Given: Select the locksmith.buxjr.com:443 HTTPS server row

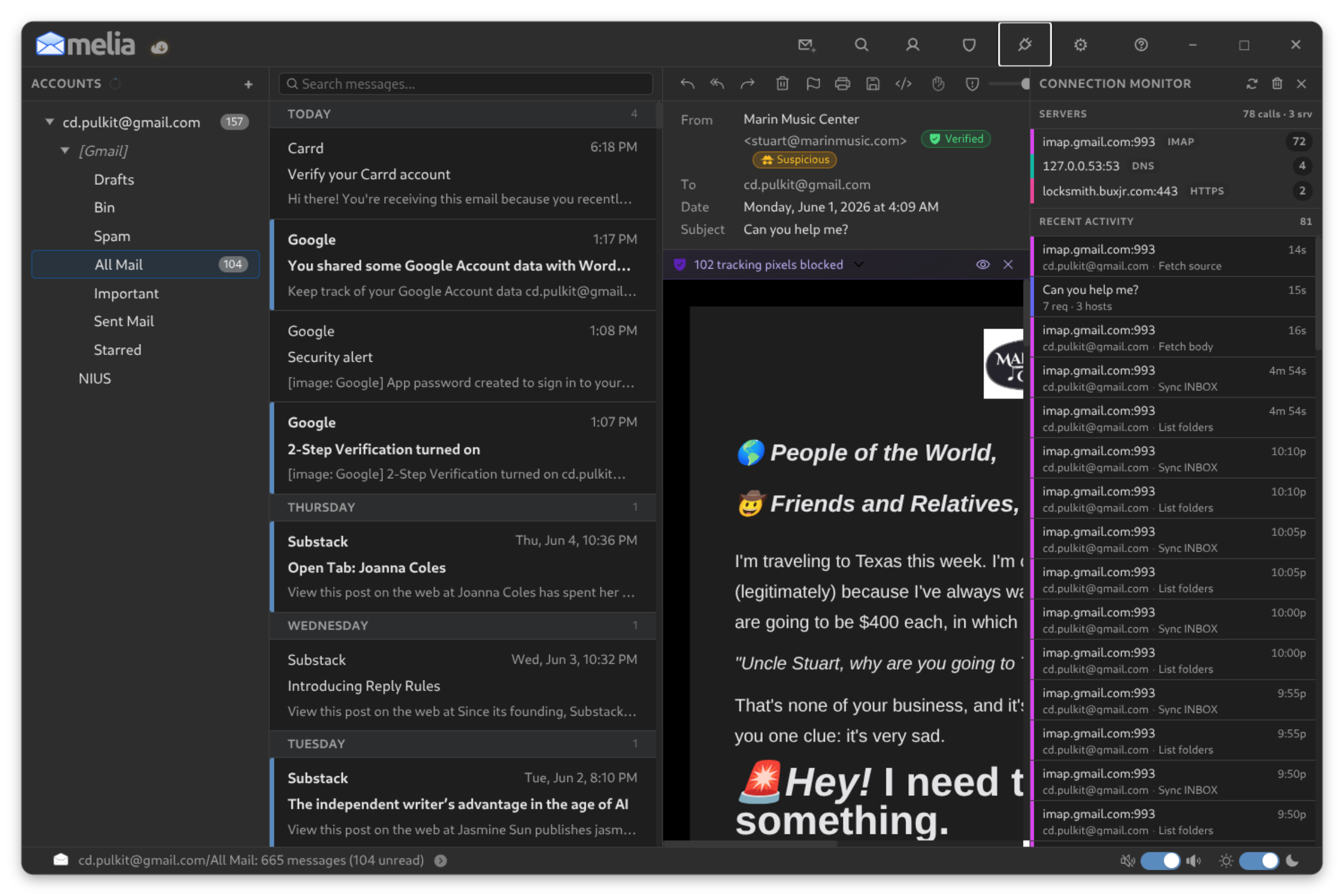Looking at the screenshot, I should coord(1175,191).
